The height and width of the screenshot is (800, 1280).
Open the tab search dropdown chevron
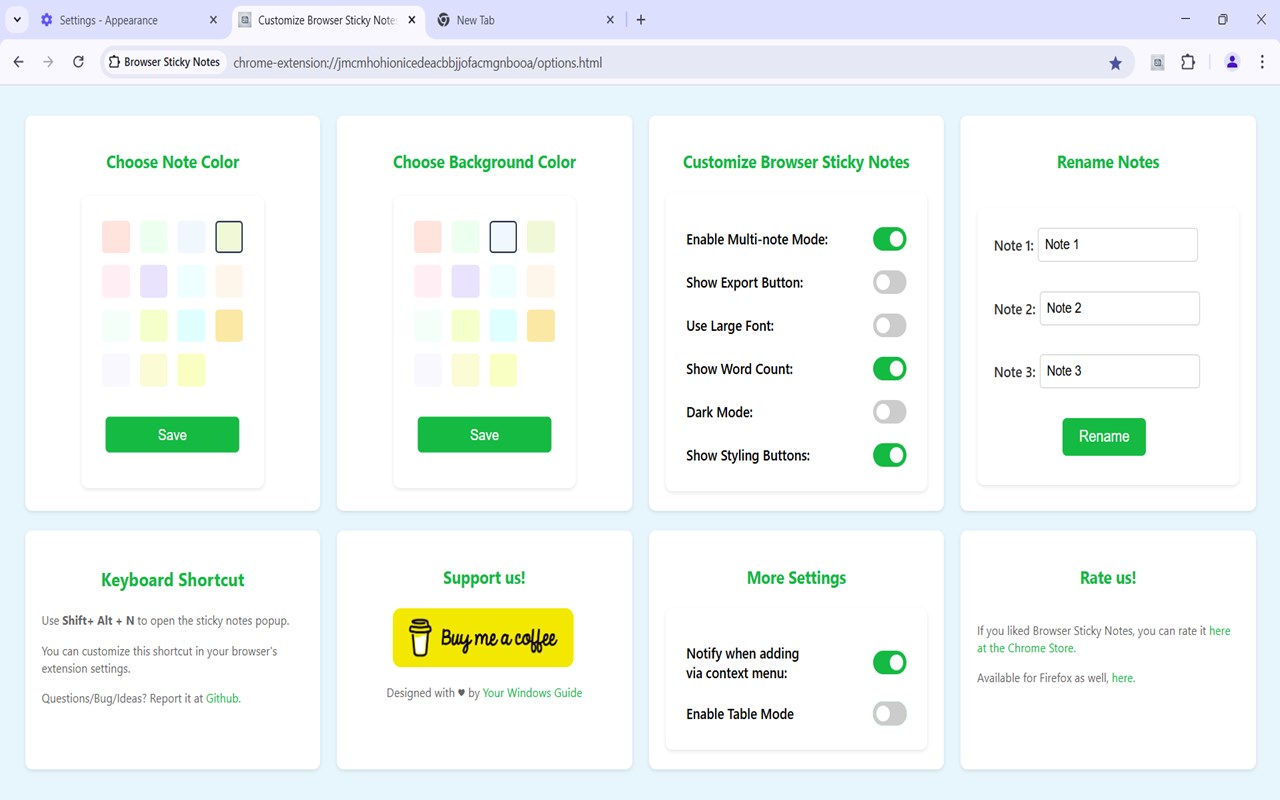coord(17,20)
